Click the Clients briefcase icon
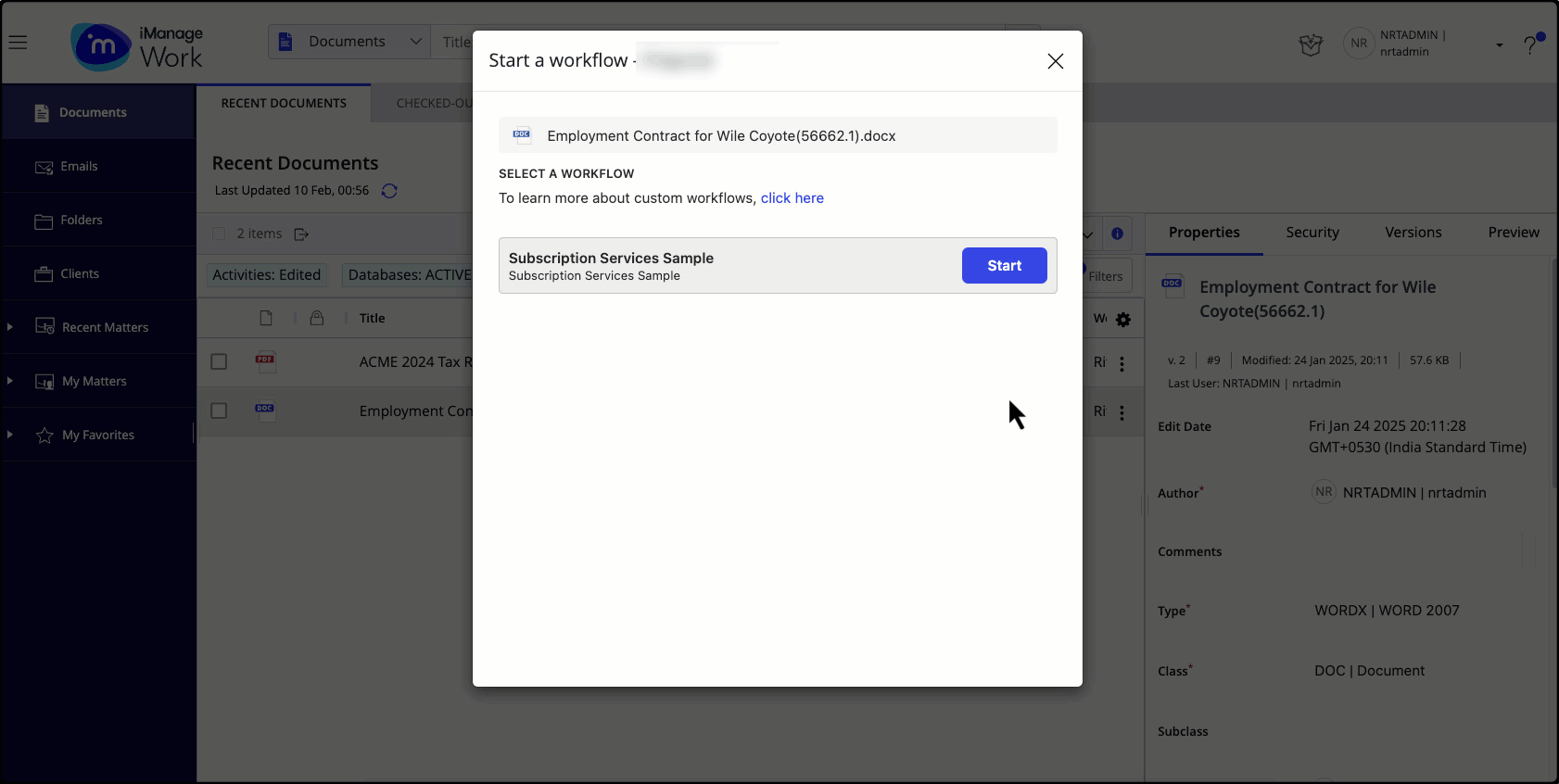 click(x=44, y=274)
